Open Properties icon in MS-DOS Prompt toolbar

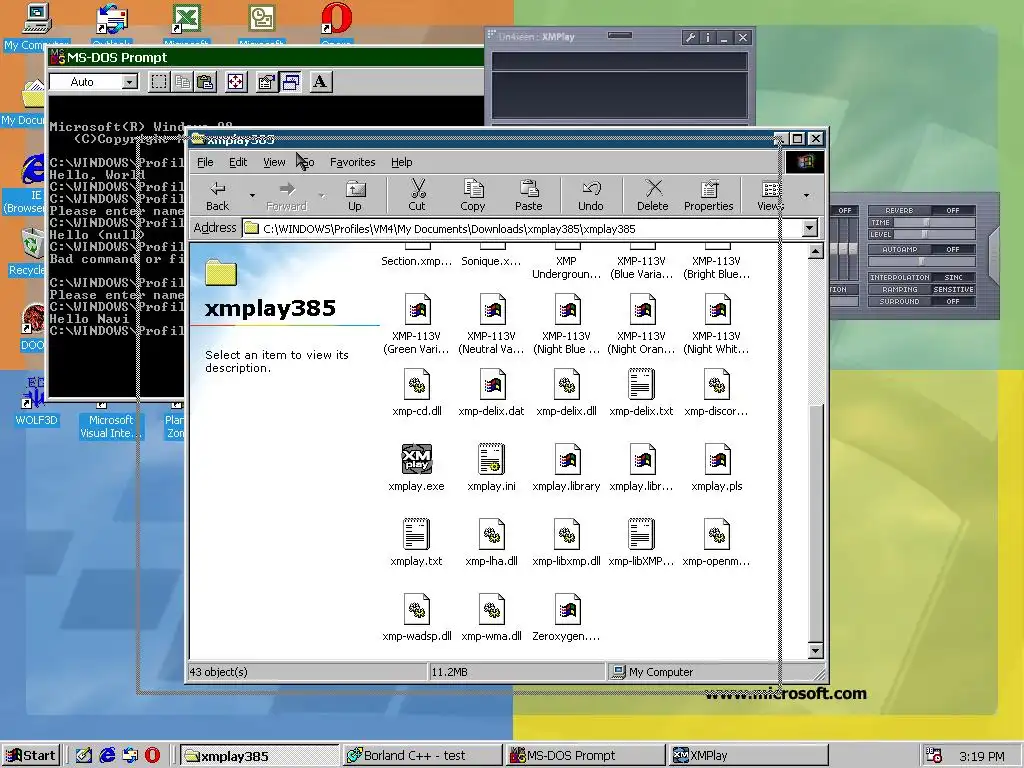pyautogui.click(x=266, y=82)
